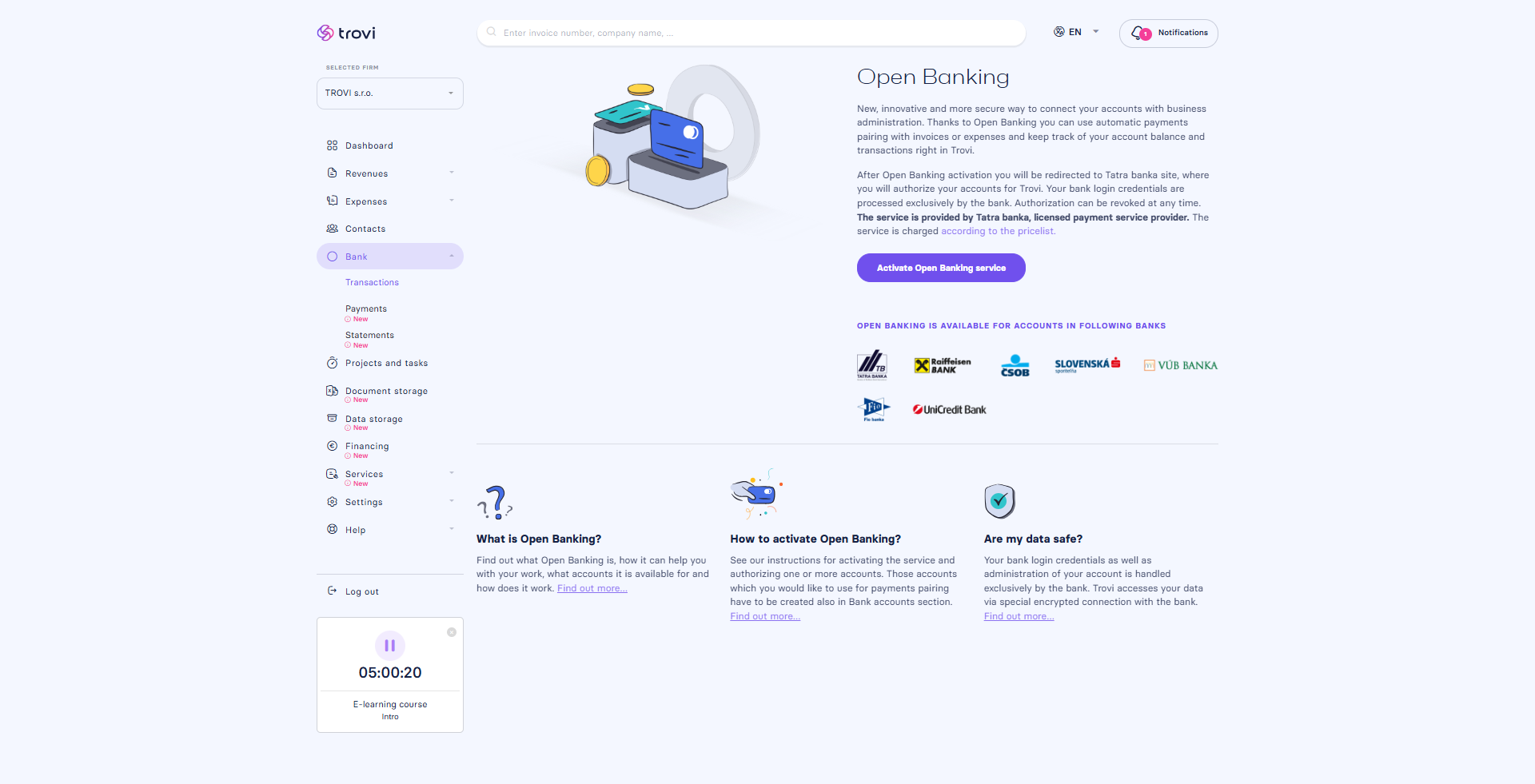Image resolution: width=1535 pixels, height=784 pixels.
Task: Click the invoice search input field
Action: [x=751, y=33]
